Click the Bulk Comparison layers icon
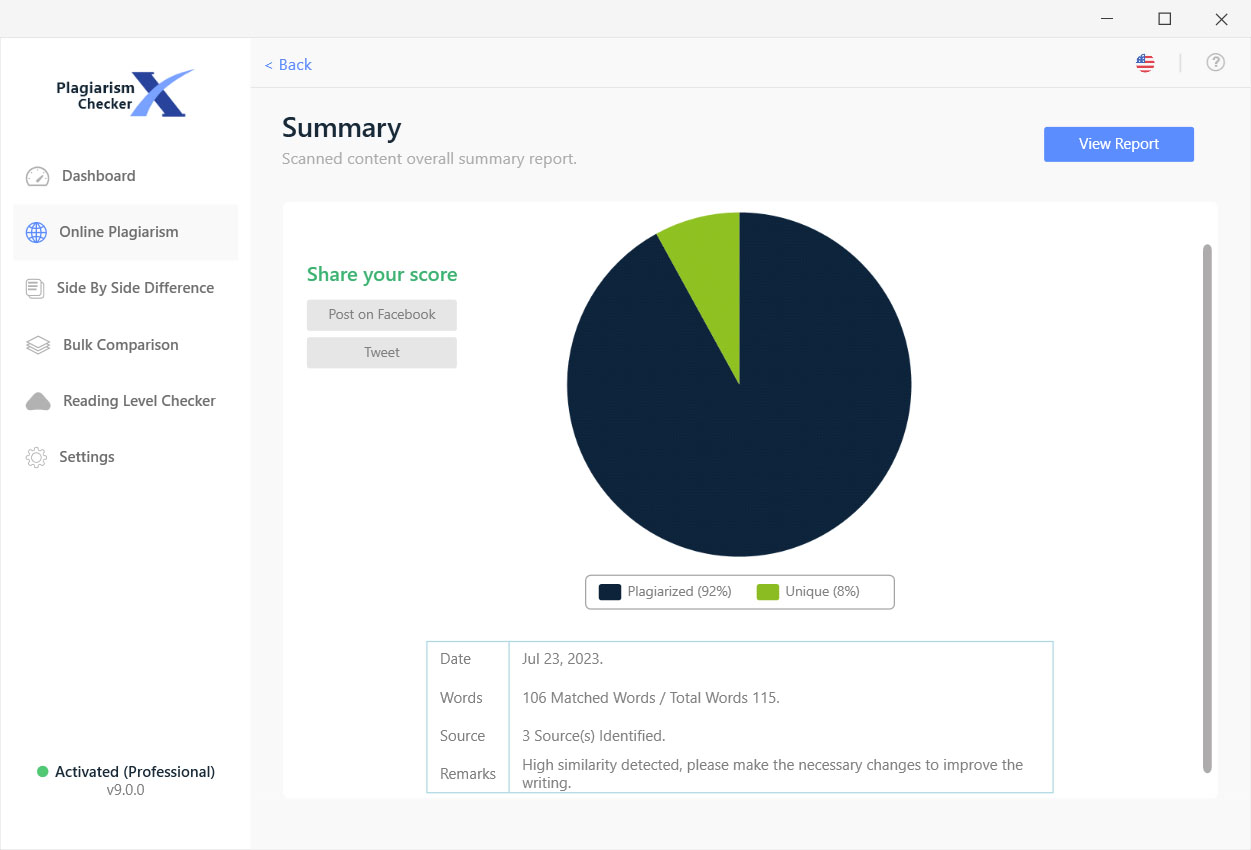This screenshot has height=850, width=1251. pyautogui.click(x=38, y=345)
